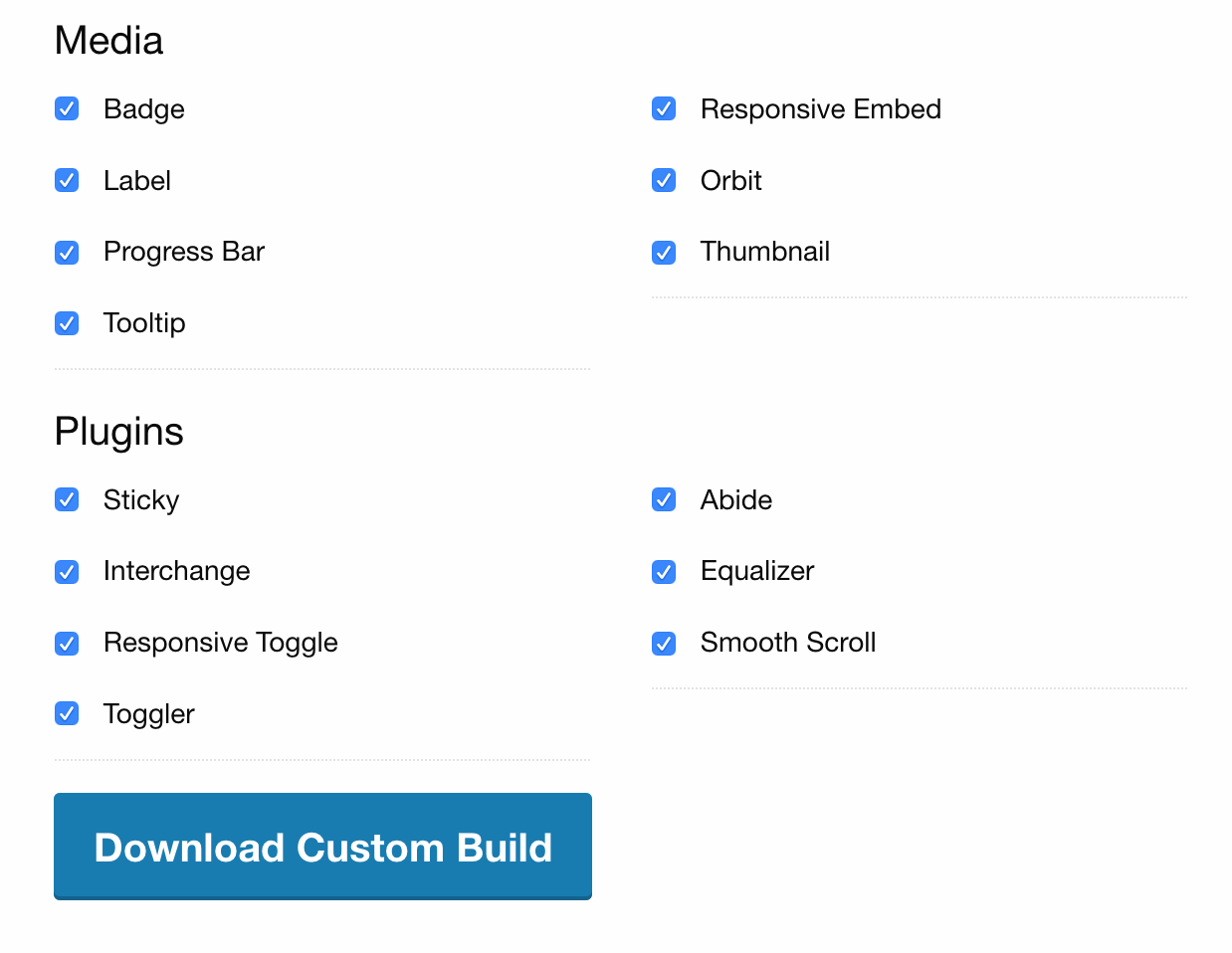Click the Plugins section heading
The width and height of the screenshot is (1232, 953).
tap(118, 431)
